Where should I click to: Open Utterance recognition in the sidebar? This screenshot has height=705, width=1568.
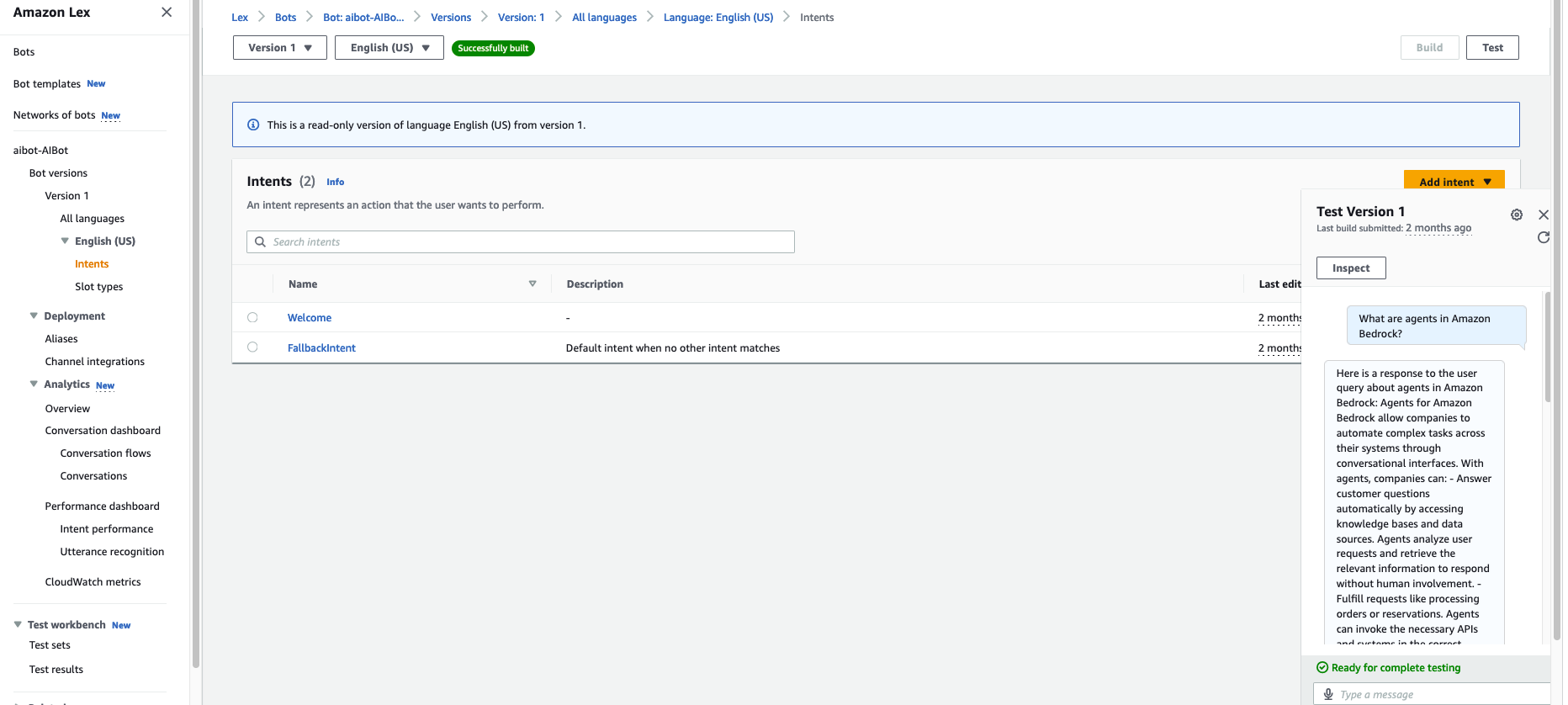(113, 552)
